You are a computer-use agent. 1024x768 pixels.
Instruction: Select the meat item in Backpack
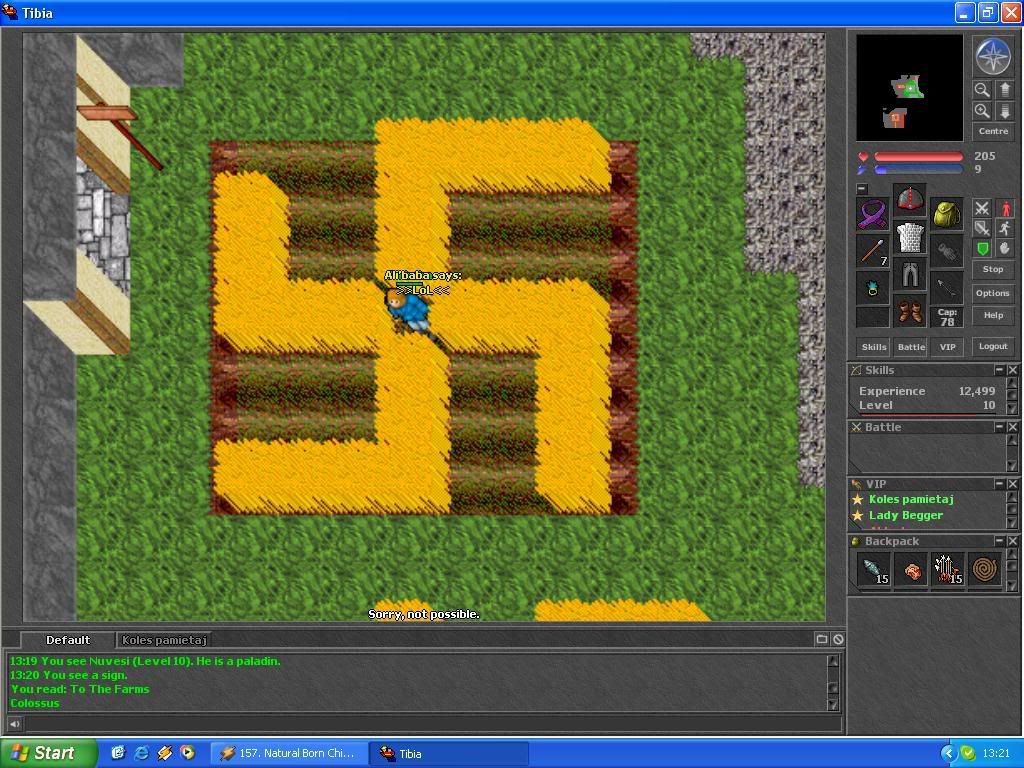pos(910,569)
